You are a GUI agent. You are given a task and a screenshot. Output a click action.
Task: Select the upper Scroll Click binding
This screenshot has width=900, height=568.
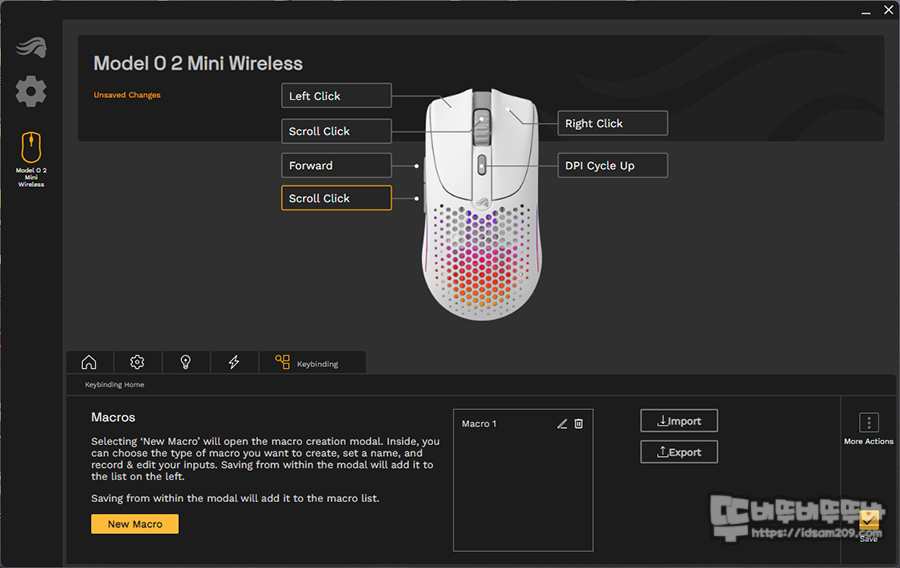(336, 131)
